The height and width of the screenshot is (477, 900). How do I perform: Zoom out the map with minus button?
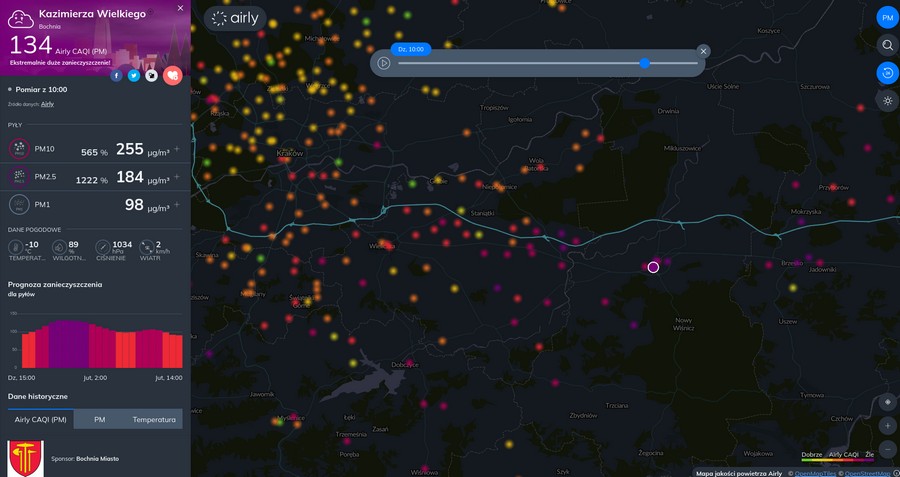point(888,449)
